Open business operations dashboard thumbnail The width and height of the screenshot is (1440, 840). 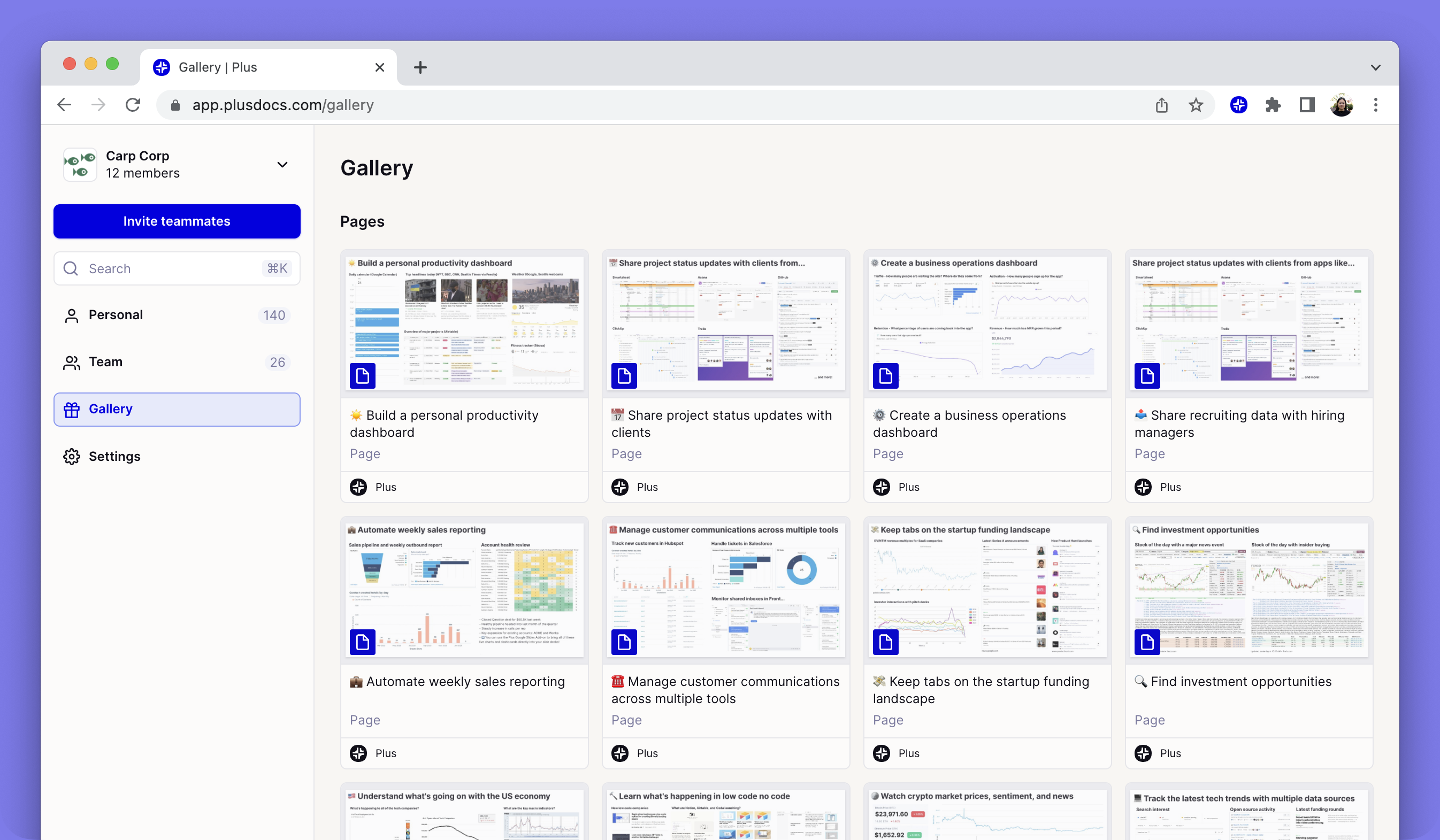[x=987, y=323]
